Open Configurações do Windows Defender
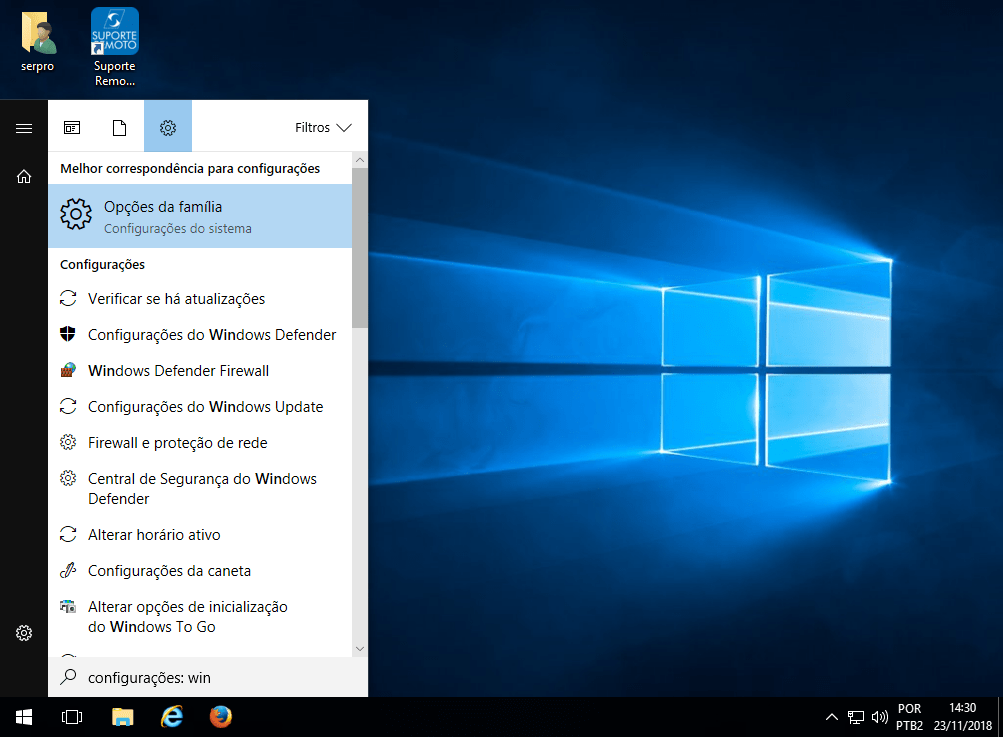The image size is (1003, 737). (x=211, y=335)
